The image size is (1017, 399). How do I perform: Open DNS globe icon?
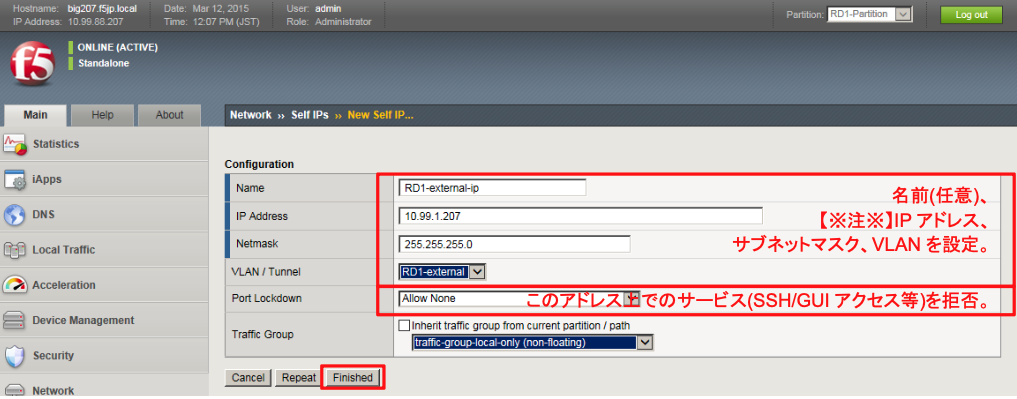tap(14, 215)
